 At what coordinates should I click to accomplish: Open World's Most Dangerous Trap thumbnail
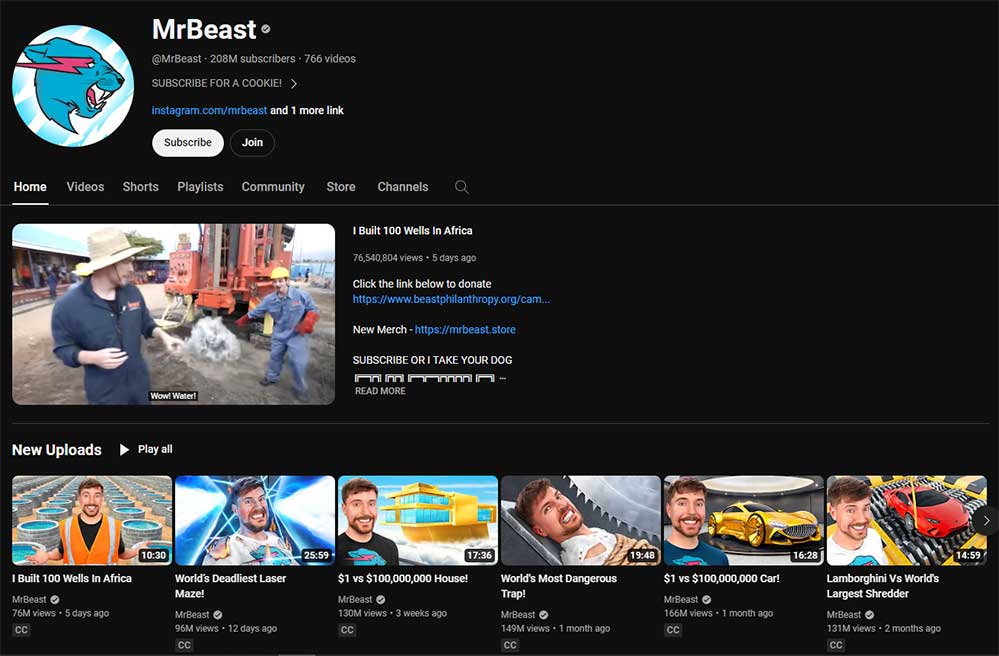(x=581, y=520)
